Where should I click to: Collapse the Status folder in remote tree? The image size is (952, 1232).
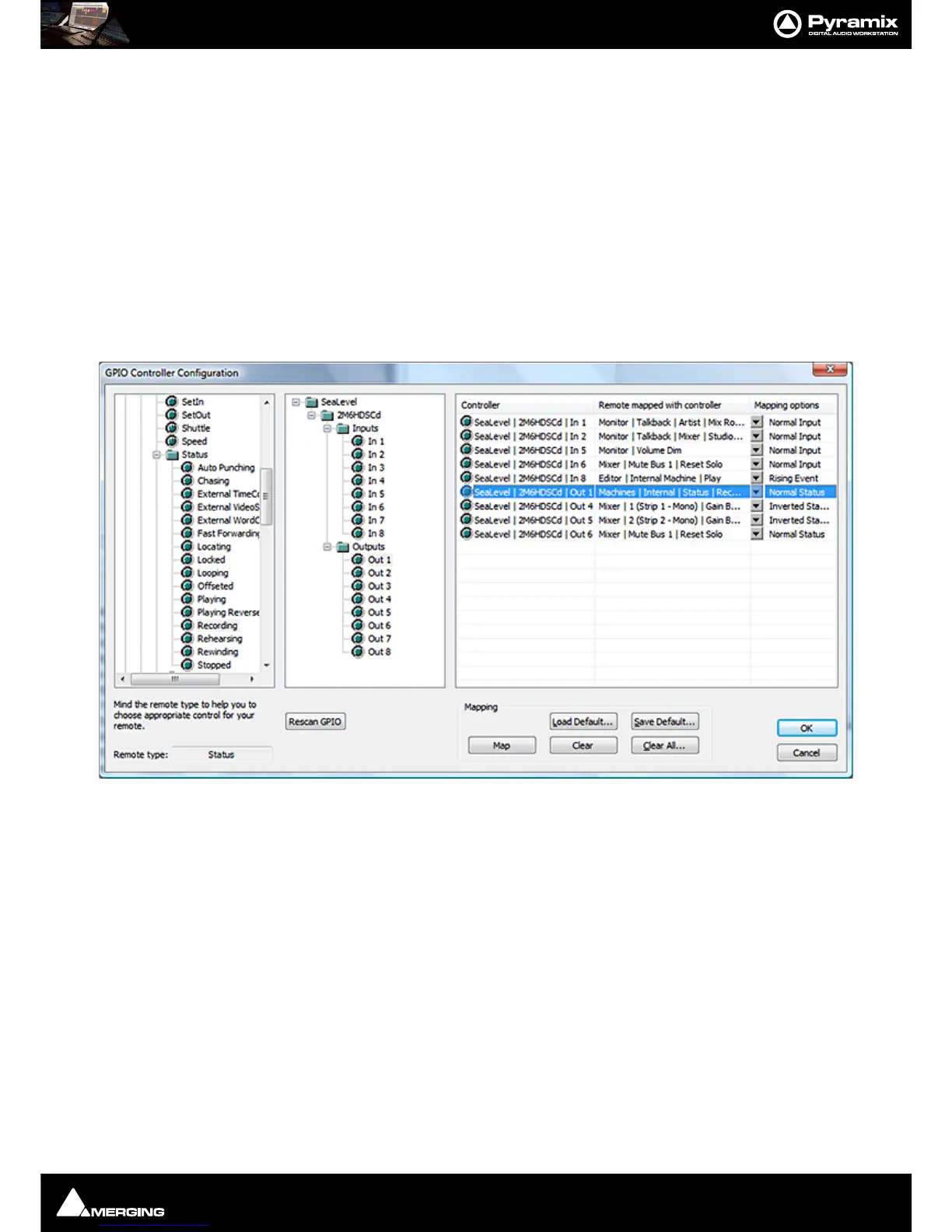click(x=156, y=454)
